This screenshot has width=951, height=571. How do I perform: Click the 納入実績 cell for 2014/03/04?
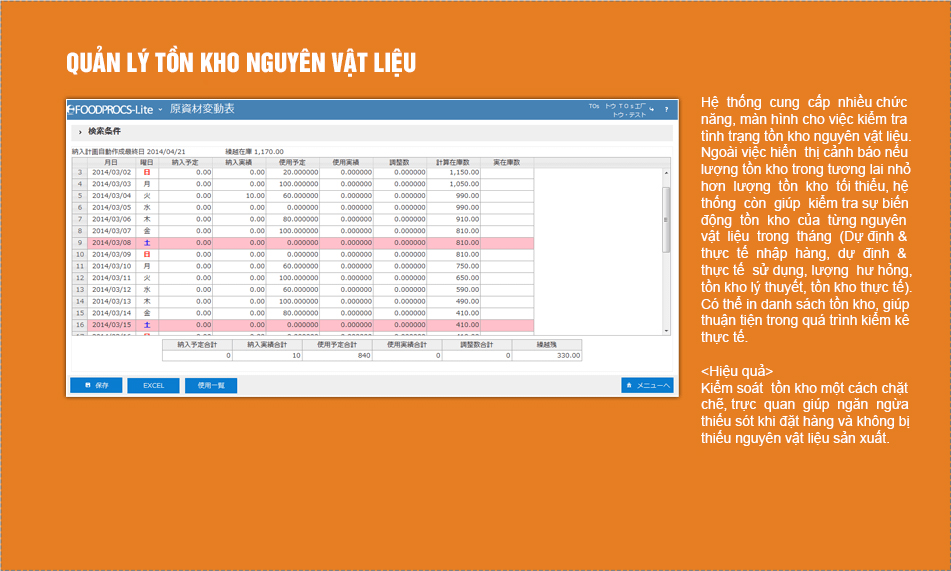pyautogui.click(x=240, y=196)
